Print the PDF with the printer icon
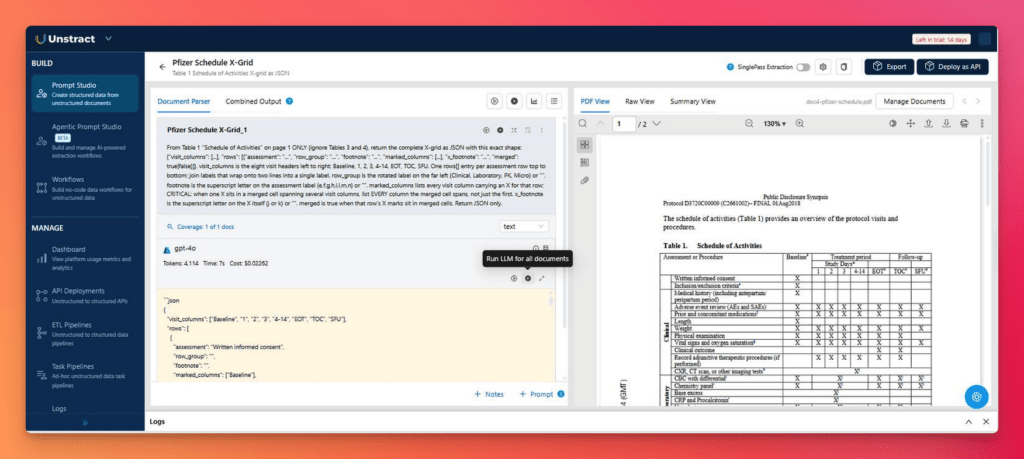This screenshot has width=1024, height=459. pos(965,123)
